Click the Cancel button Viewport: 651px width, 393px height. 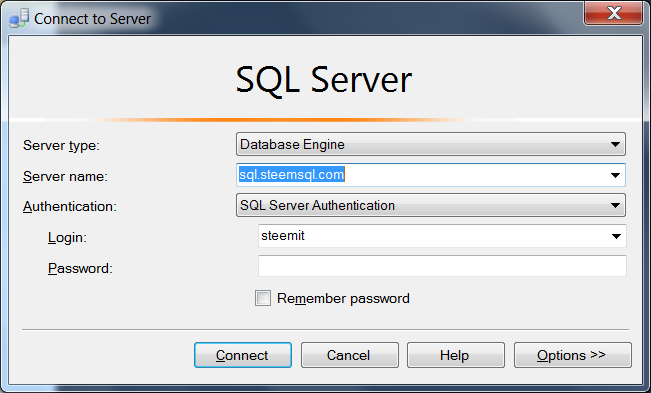click(350, 355)
